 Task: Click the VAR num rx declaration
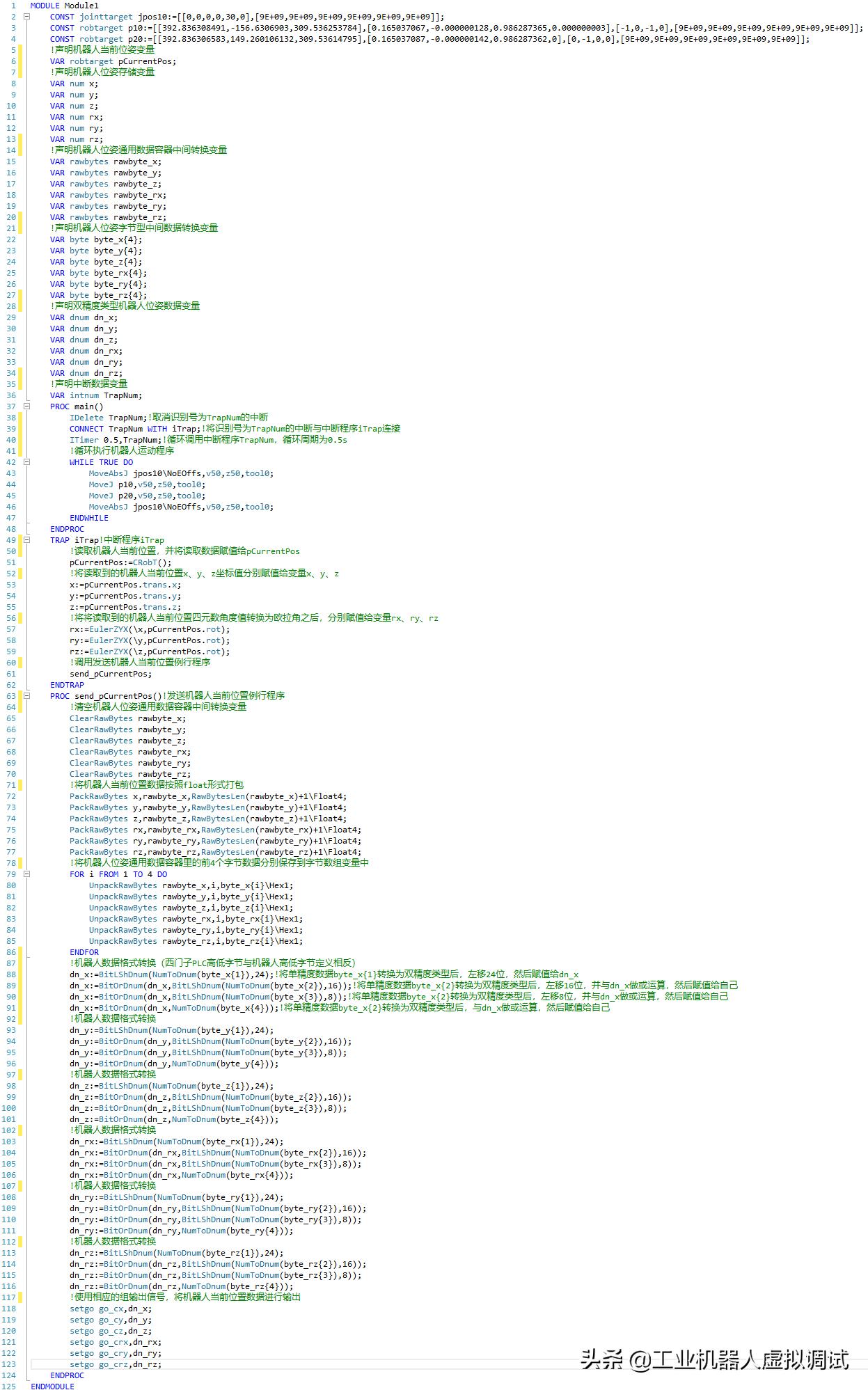pyautogui.click(x=77, y=117)
